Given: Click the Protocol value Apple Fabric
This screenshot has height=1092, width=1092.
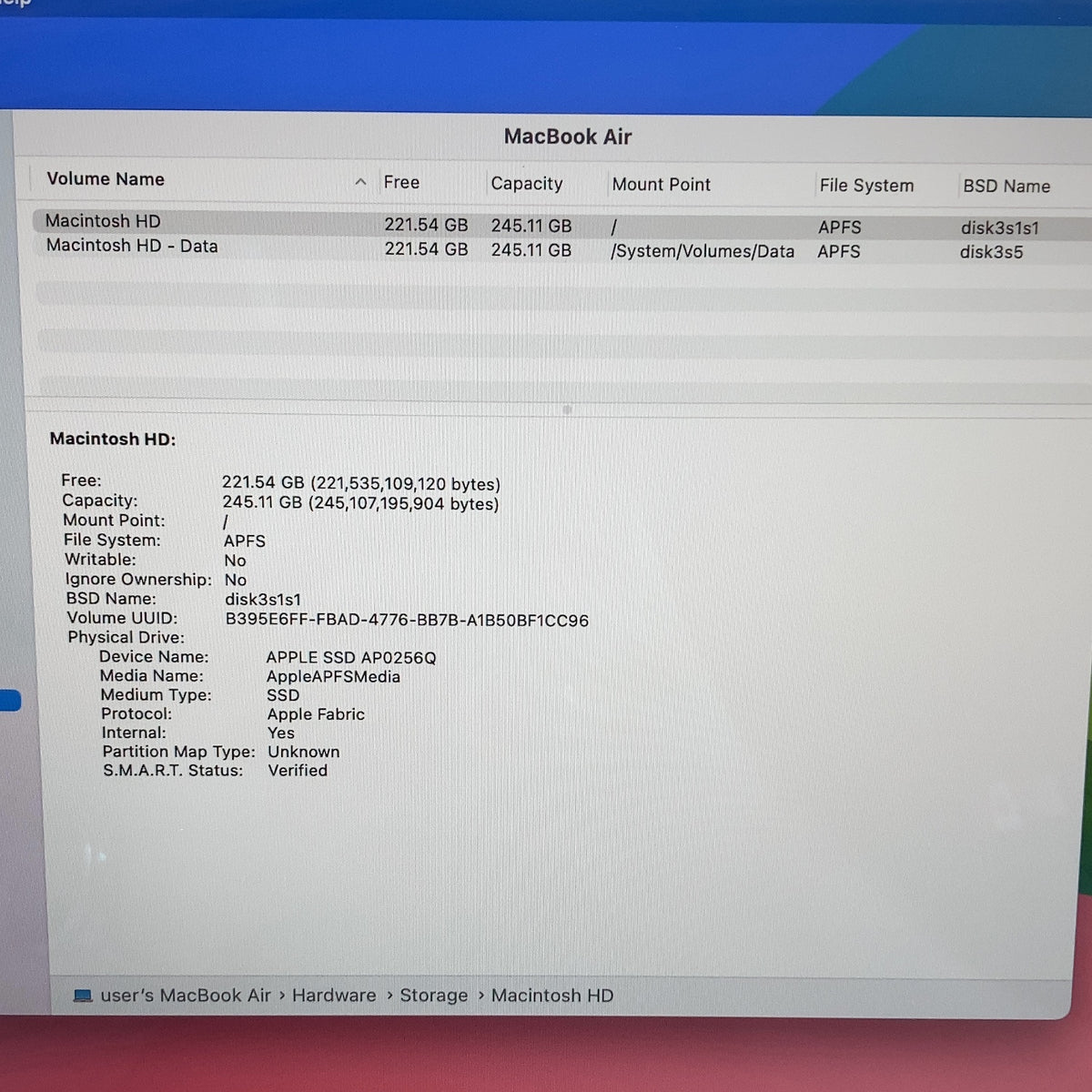Looking at the screenshot, I should pyautogui.click(x=316, y=714).
